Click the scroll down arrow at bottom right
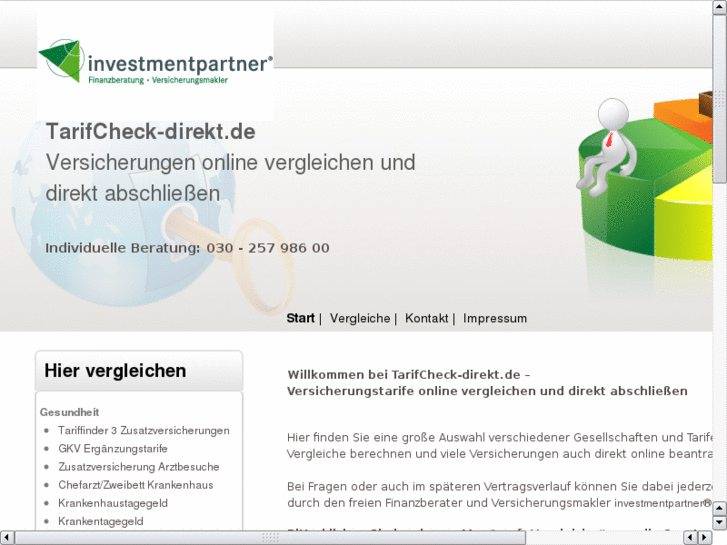 720,522
